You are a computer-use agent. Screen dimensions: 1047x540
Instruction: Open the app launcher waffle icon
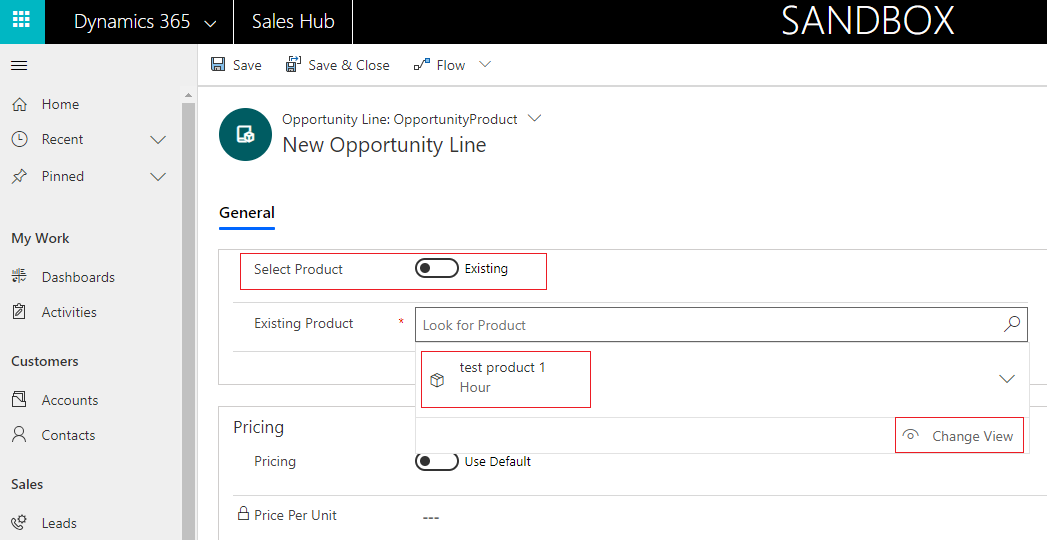(x=21, y=21)
